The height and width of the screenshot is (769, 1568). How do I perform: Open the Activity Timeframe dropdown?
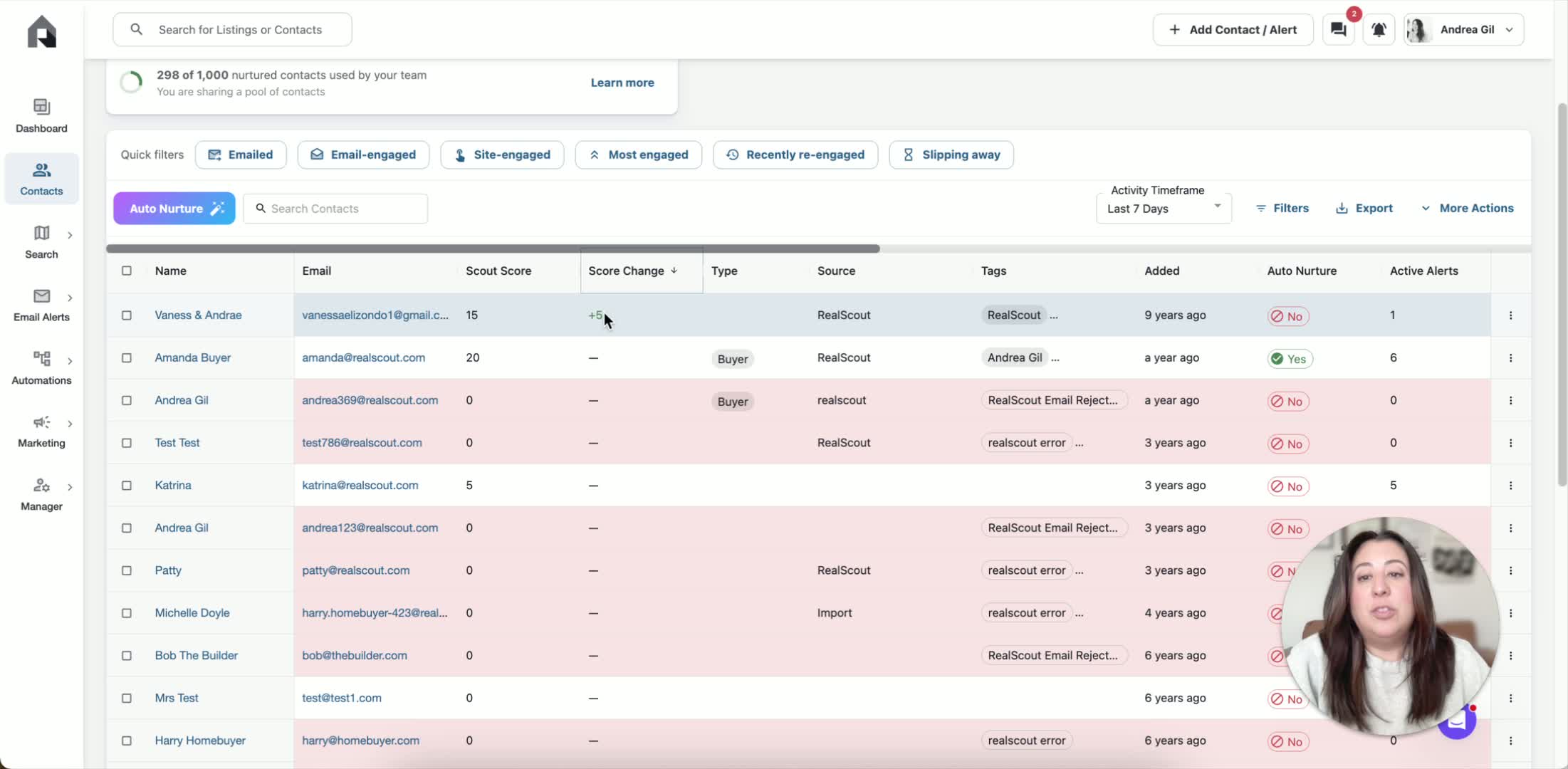tap(1164, 208)
